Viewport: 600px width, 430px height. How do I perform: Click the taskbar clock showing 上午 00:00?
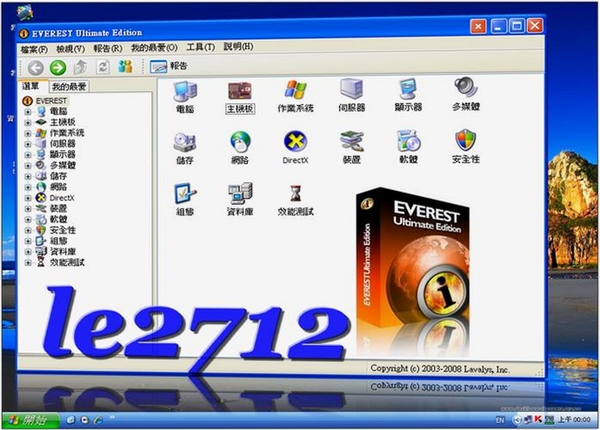click(x=574, y=420)
